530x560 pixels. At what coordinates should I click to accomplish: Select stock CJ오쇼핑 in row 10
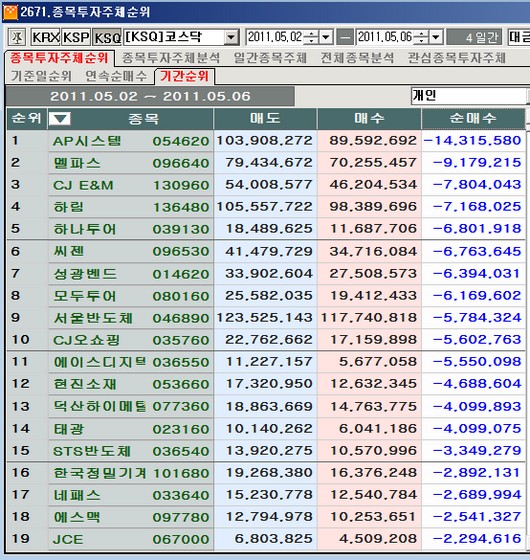[86, 340]
